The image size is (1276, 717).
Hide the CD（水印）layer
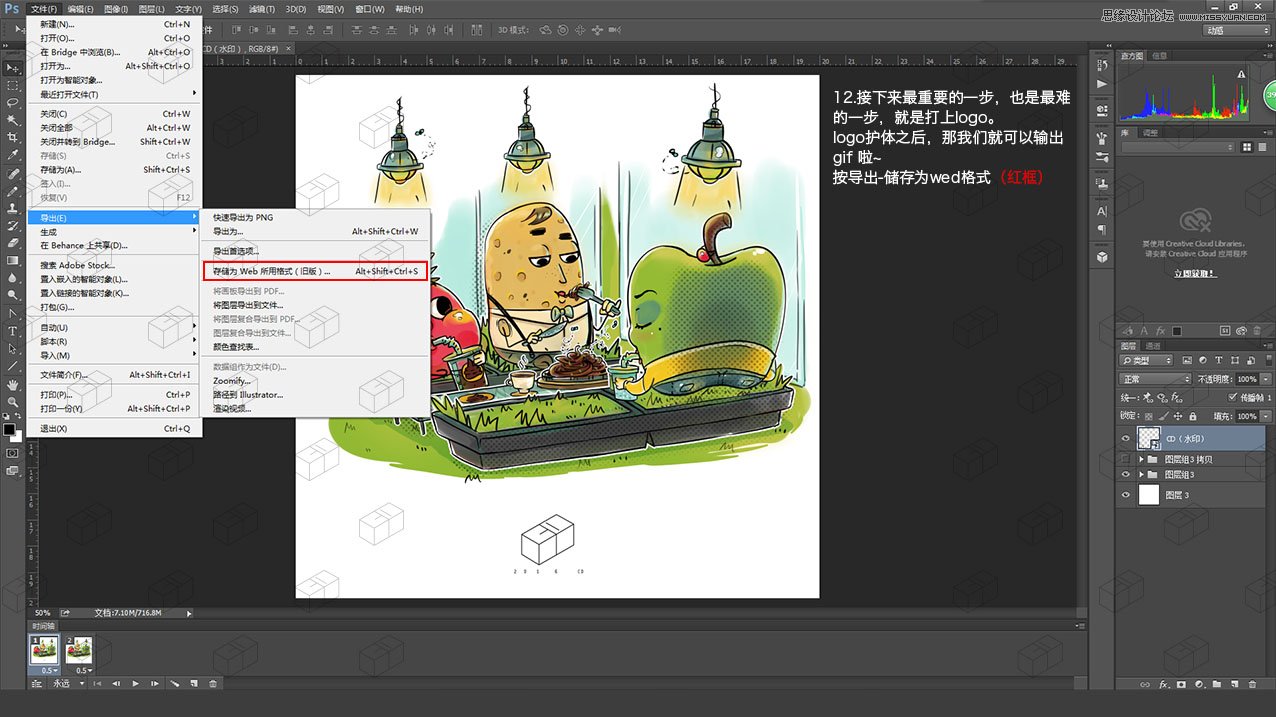coord(1125,436)
